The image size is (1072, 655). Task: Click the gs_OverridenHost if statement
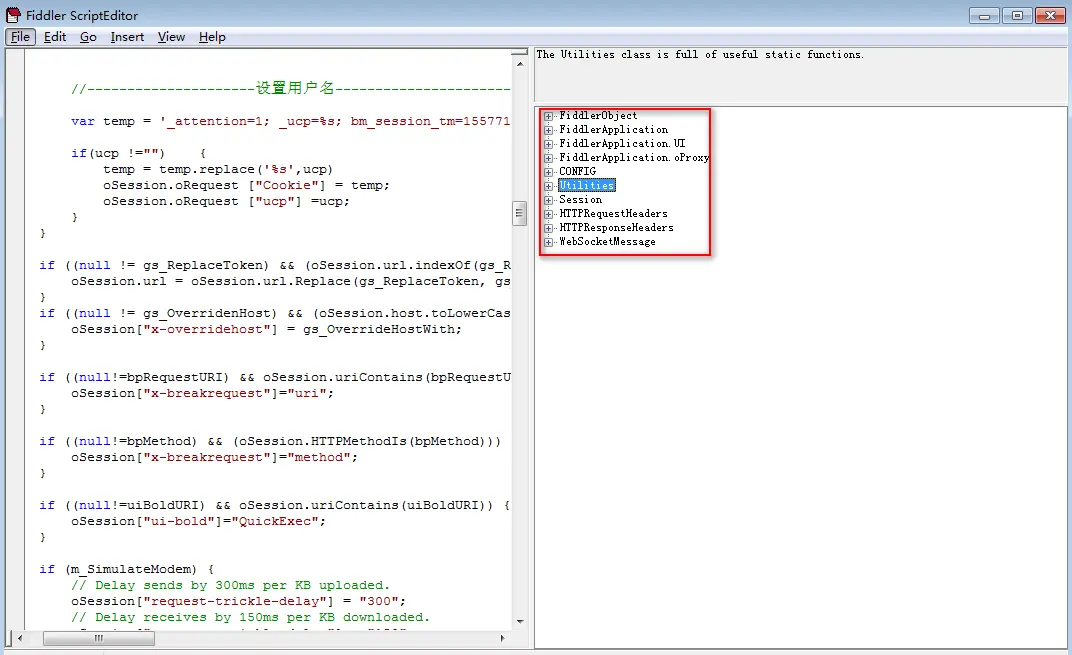pos(275,313)
